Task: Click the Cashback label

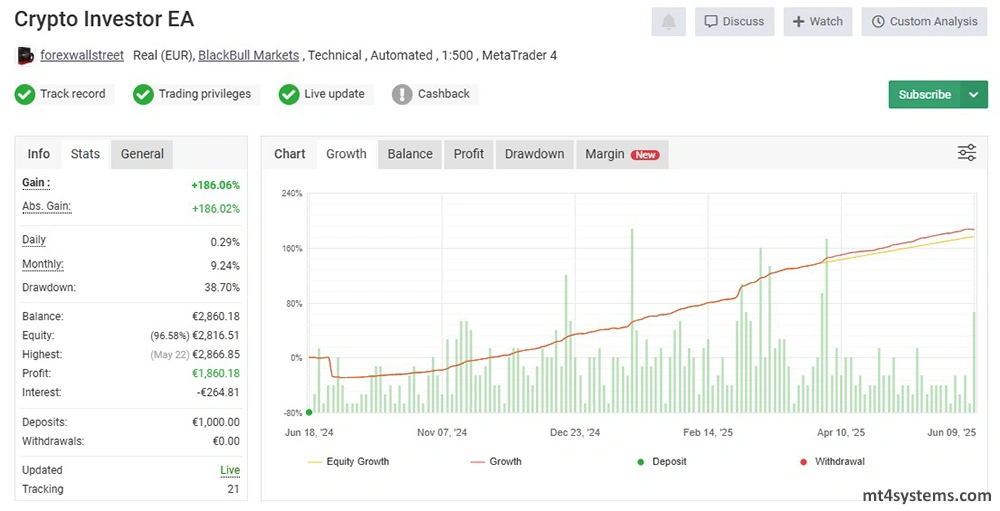Action: point(444,94)
